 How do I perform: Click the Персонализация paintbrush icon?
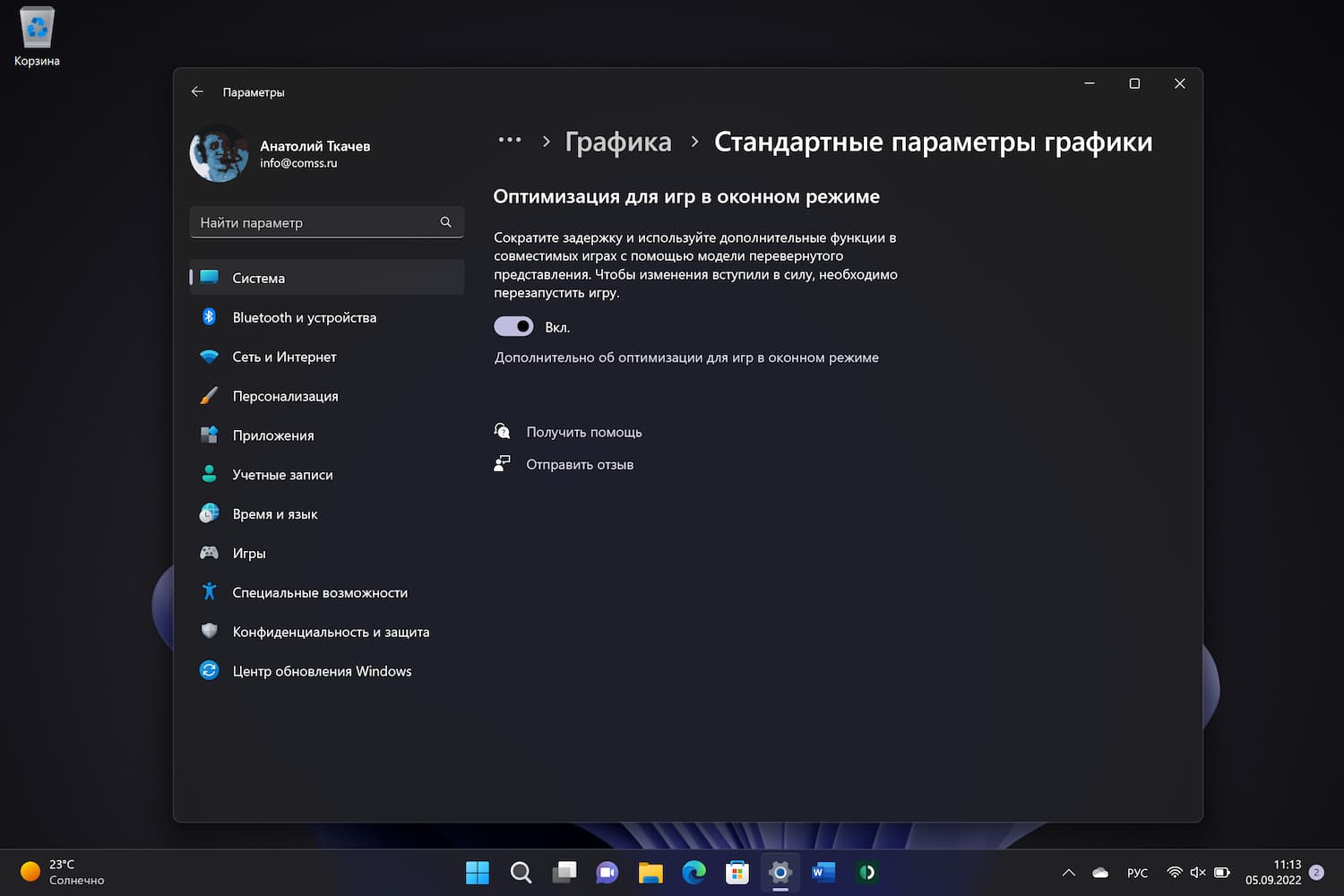pos(209,396)
